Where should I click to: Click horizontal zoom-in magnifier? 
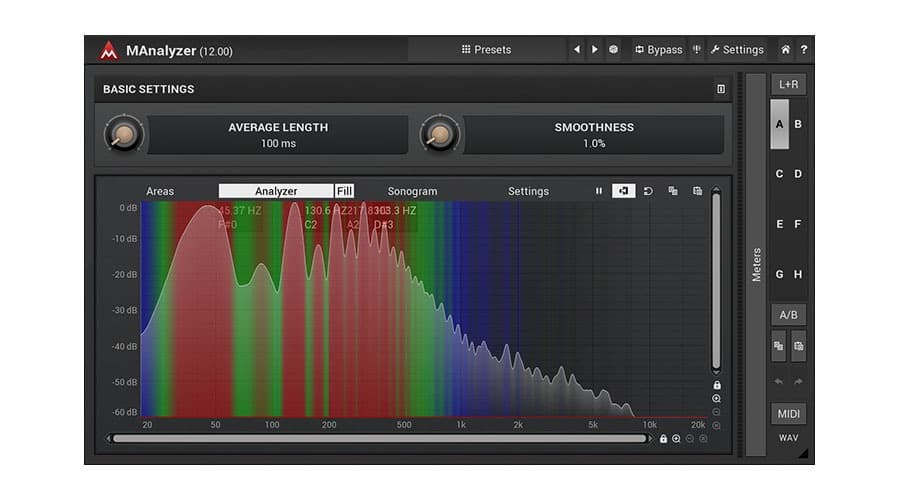coord(676,439)
